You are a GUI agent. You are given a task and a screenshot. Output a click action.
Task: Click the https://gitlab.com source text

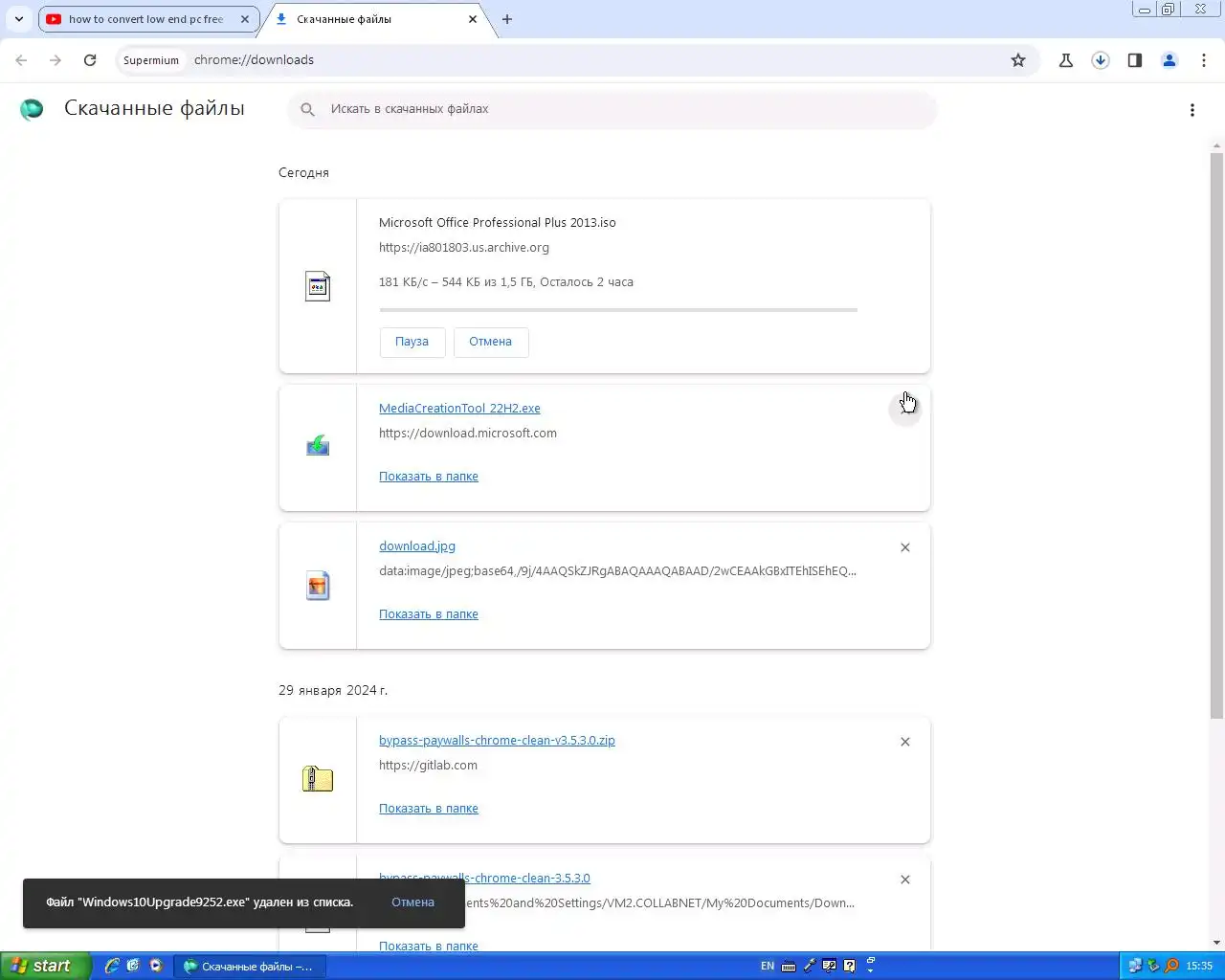pyautogui.click(x=428, y=766)
